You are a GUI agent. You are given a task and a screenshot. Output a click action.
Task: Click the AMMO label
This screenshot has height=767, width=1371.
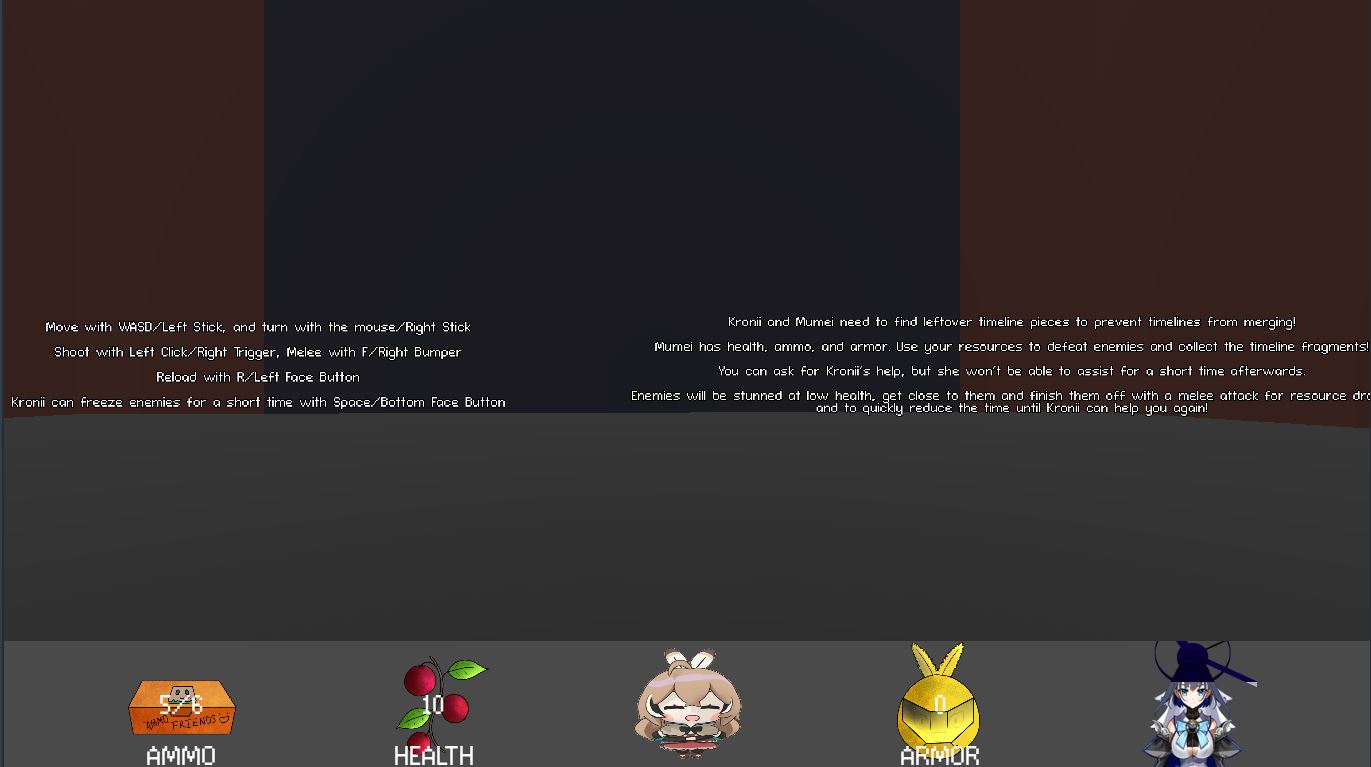(181, 756)
